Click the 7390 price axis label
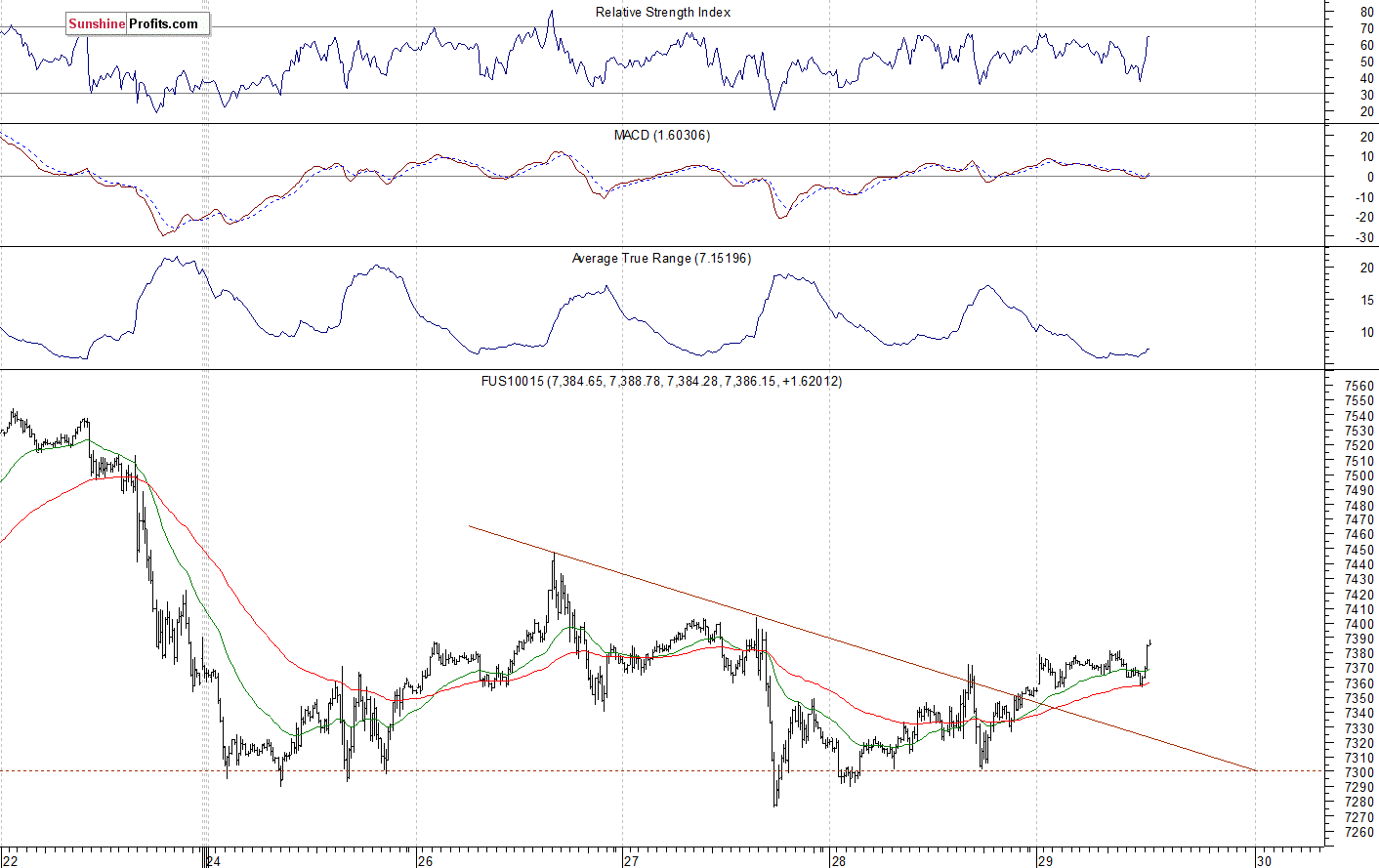Viewport: 1379px width, 868px height. click(x=1359, y=639)
